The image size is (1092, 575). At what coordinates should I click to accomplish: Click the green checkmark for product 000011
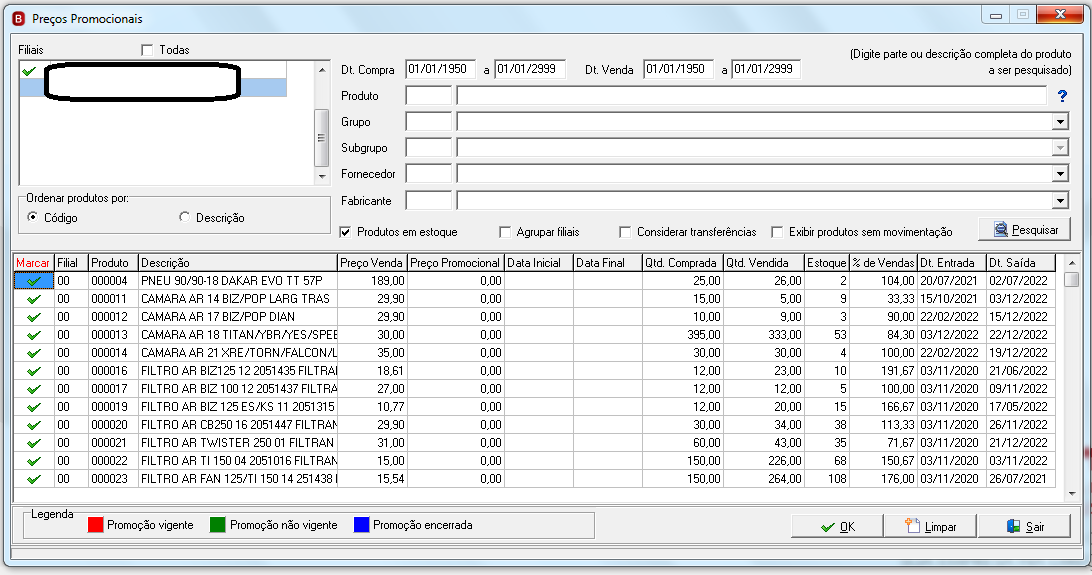pyautogui.click(x=34, y=299)
